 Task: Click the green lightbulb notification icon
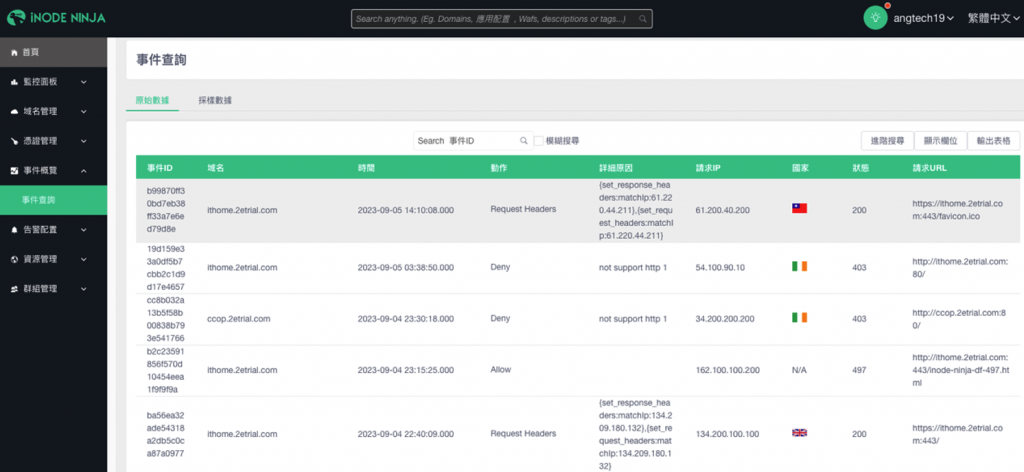875,18
